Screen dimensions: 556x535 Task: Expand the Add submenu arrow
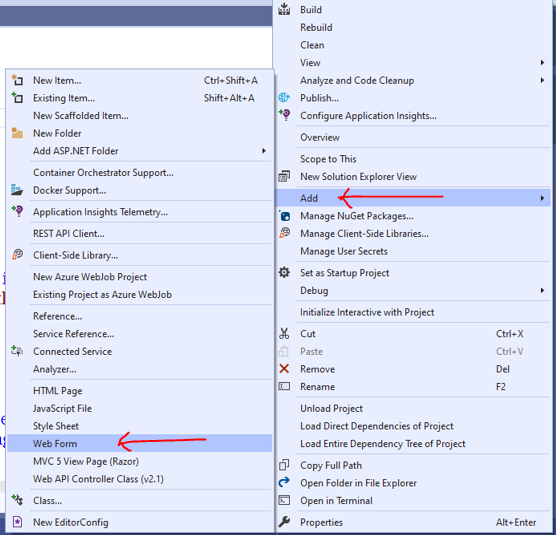(x=542, y=198)
